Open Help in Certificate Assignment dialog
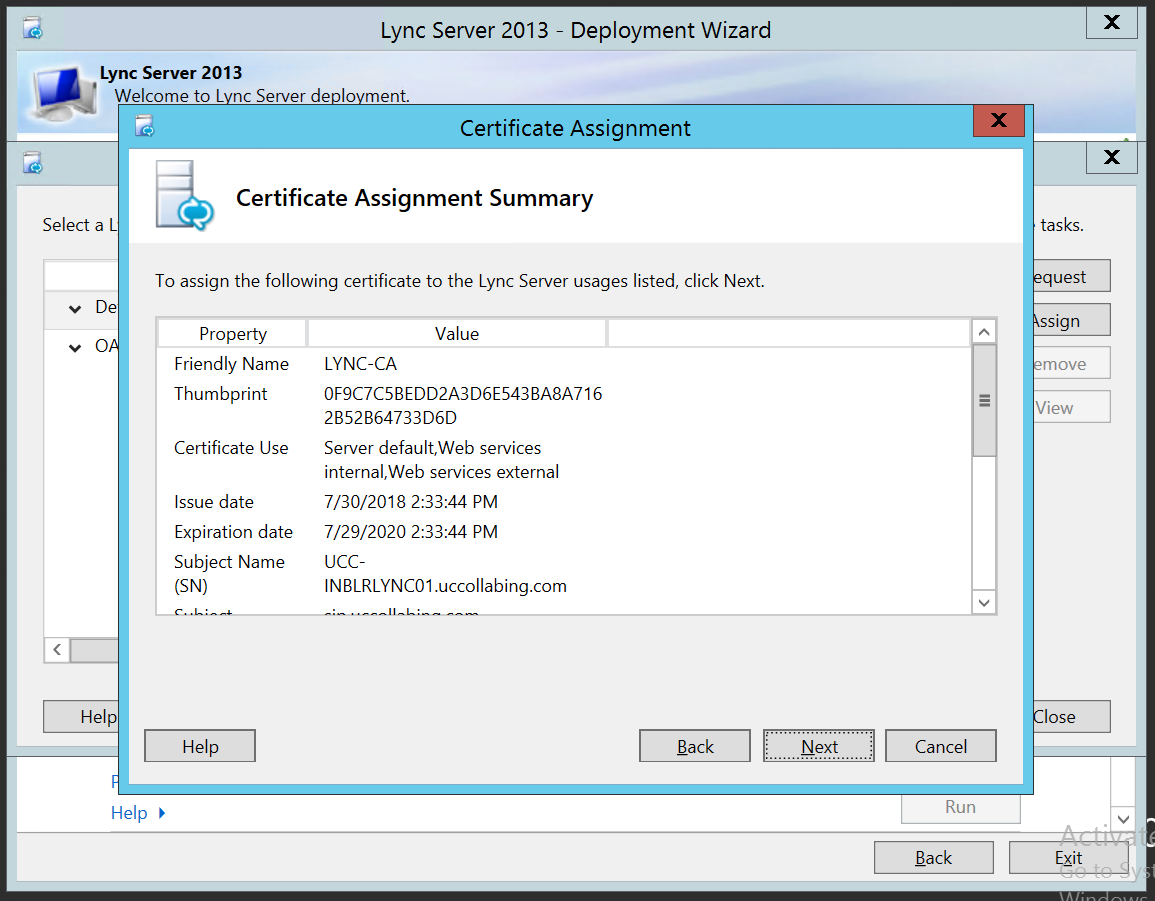Screen dimensions: 1155x901 (200, 746)
